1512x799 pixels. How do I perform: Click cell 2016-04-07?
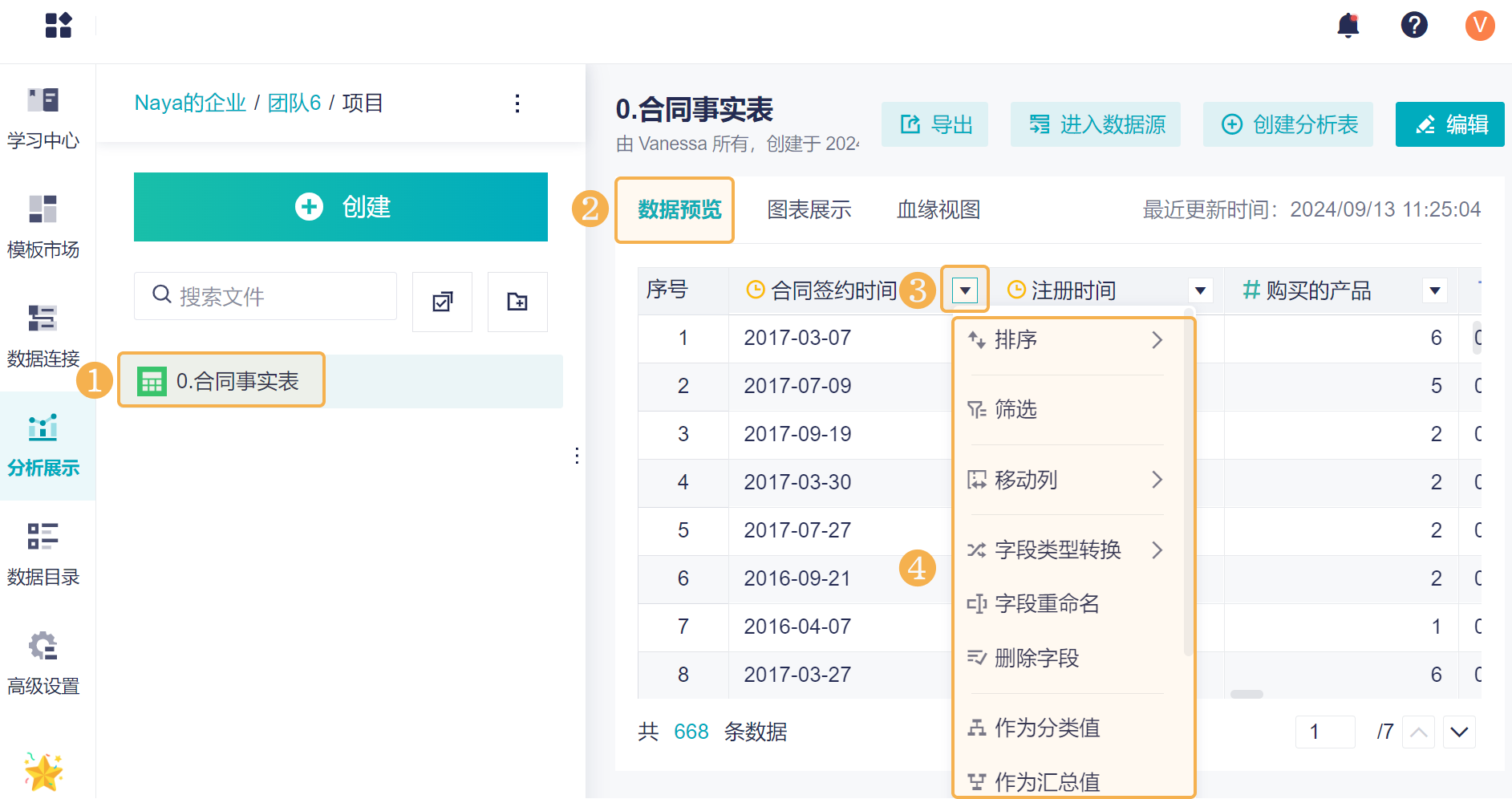tap(797, 627)
